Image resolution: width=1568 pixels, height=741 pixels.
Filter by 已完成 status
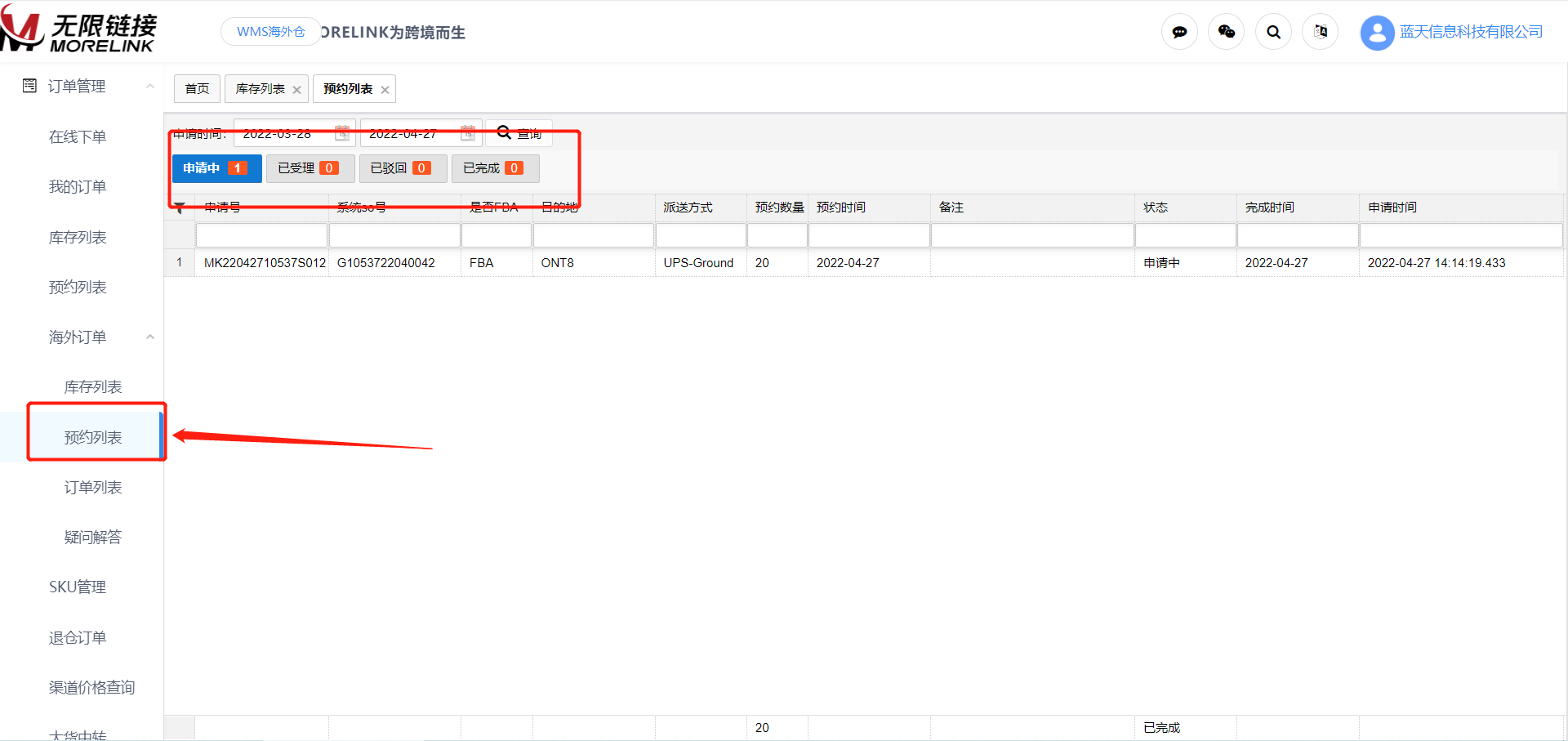point(495,168)
